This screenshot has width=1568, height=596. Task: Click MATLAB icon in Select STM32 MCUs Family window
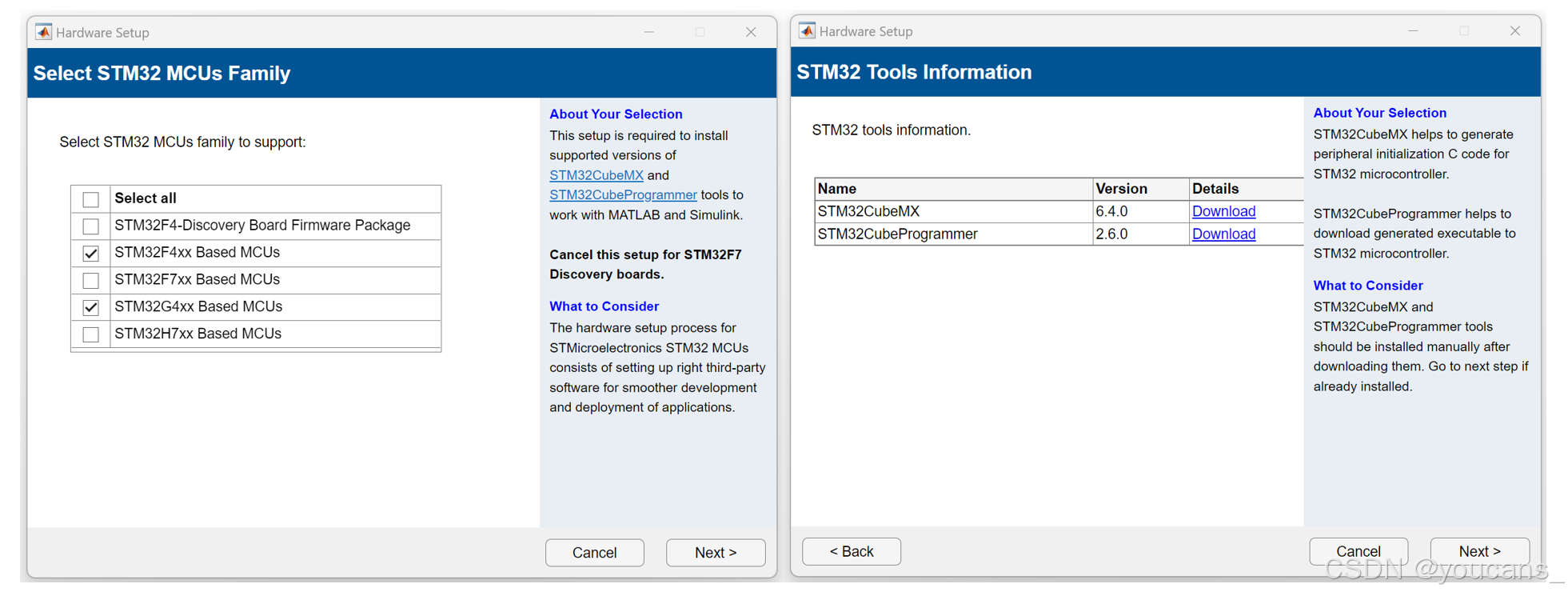click(44, 32)
